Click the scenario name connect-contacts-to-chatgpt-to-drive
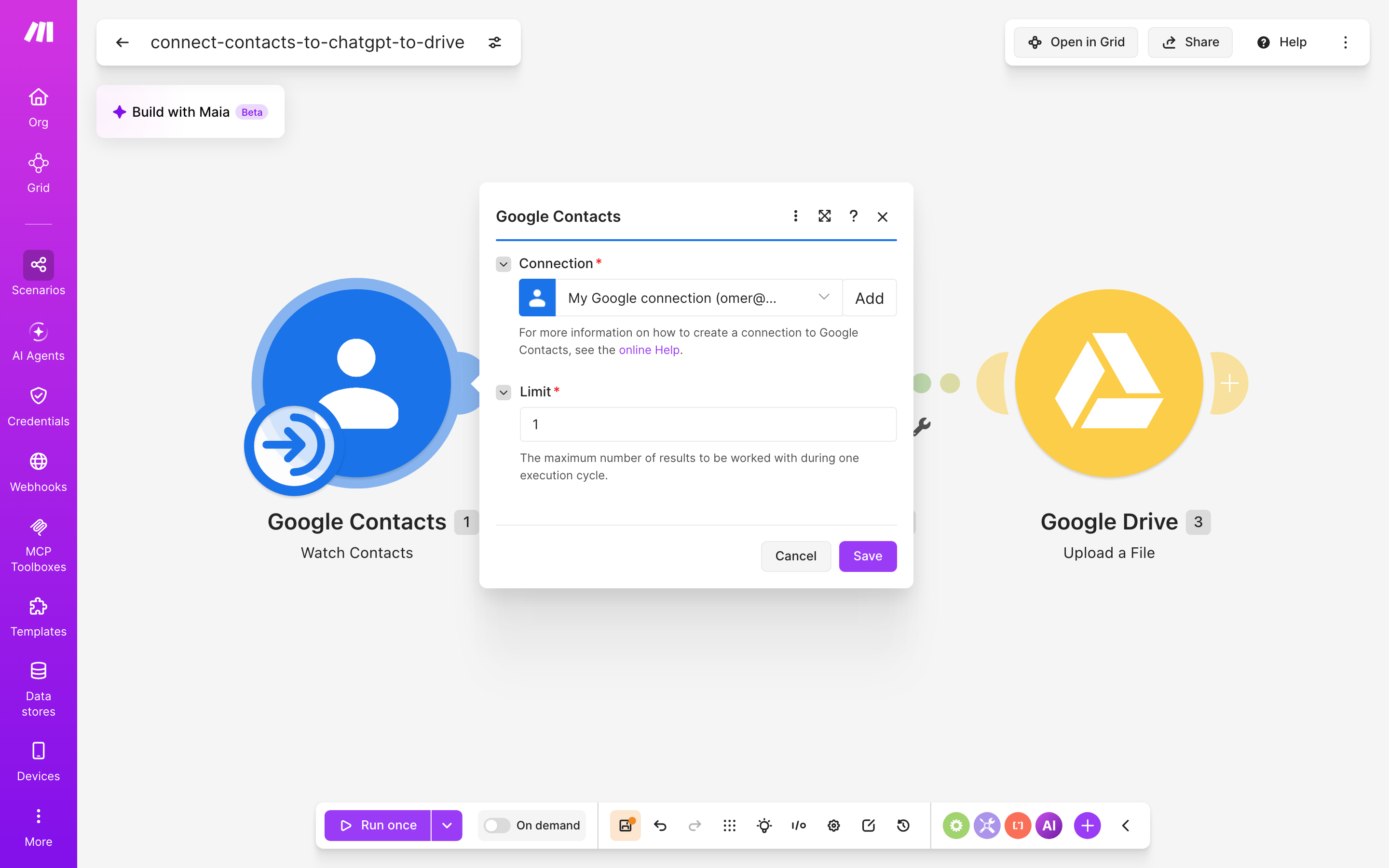Image resolution: width=1389 pixels, height=868 pixels. (308, 42)
